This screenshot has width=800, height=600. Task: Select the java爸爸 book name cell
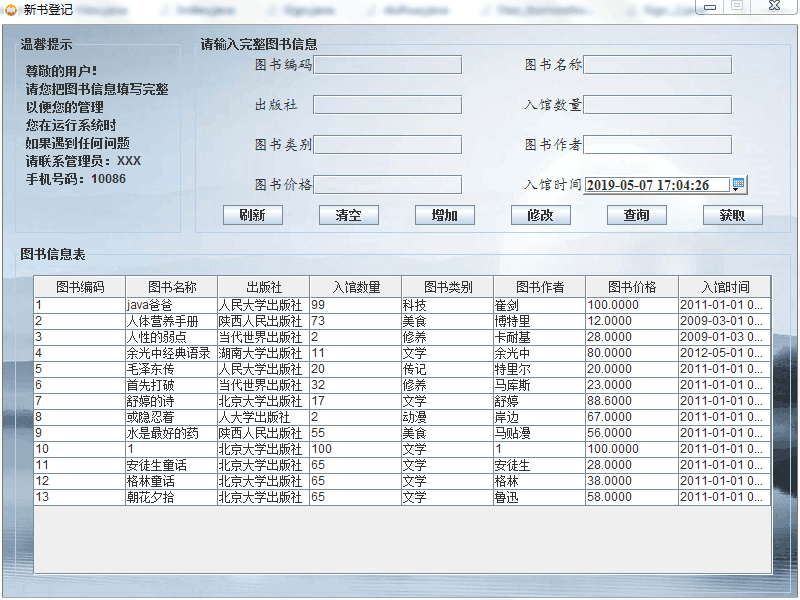tap(171, 305)
